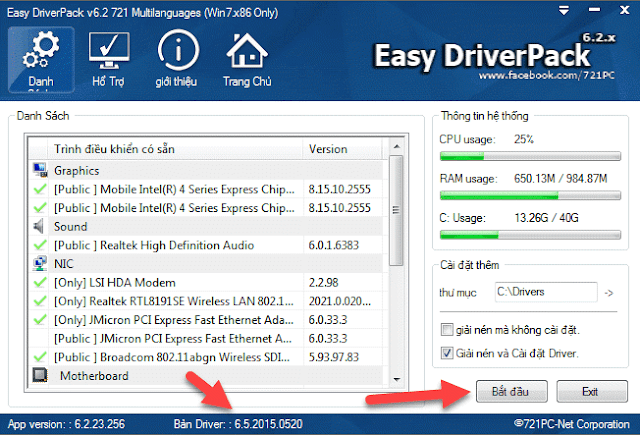Viewport: 640px width, 435px height.
Task: Select '[Only] LSI HDA Modem' row
Action: click(x=207, y=282)
